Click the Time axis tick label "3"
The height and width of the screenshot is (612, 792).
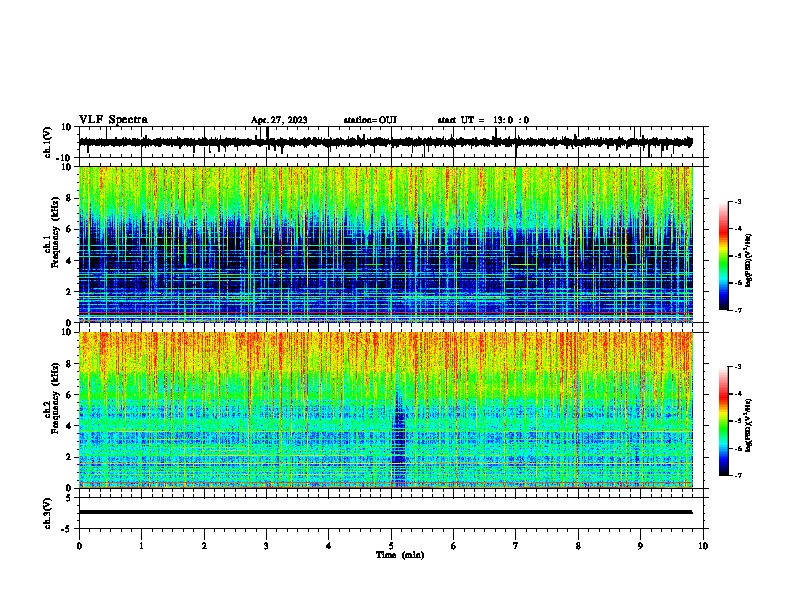point(266,546)
